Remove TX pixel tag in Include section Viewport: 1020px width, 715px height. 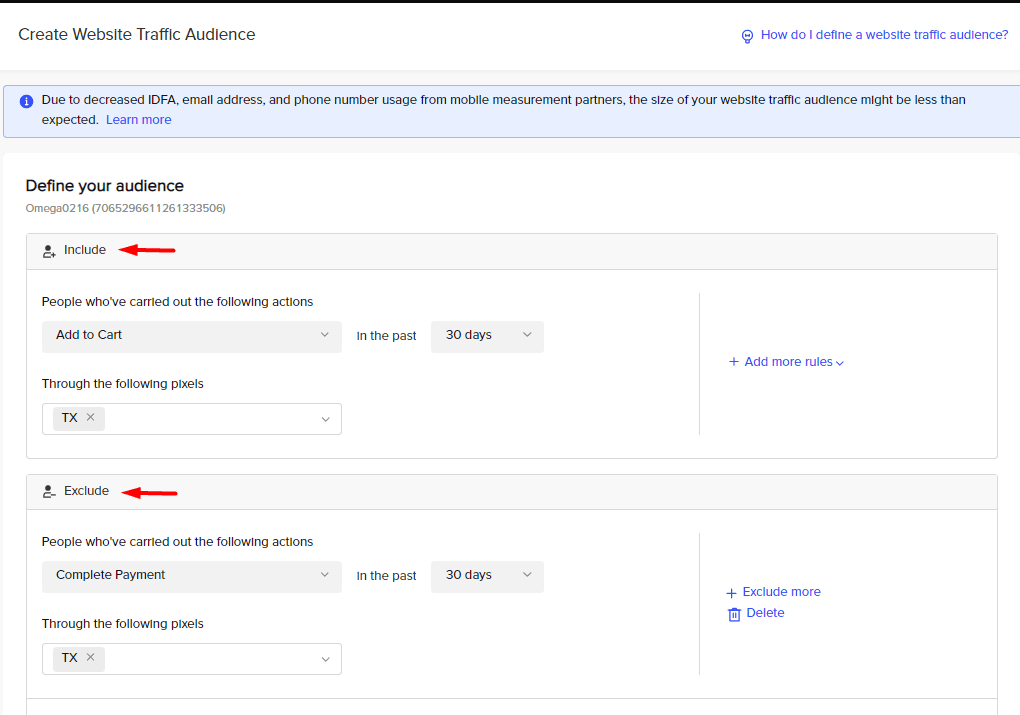coord(90,418)
